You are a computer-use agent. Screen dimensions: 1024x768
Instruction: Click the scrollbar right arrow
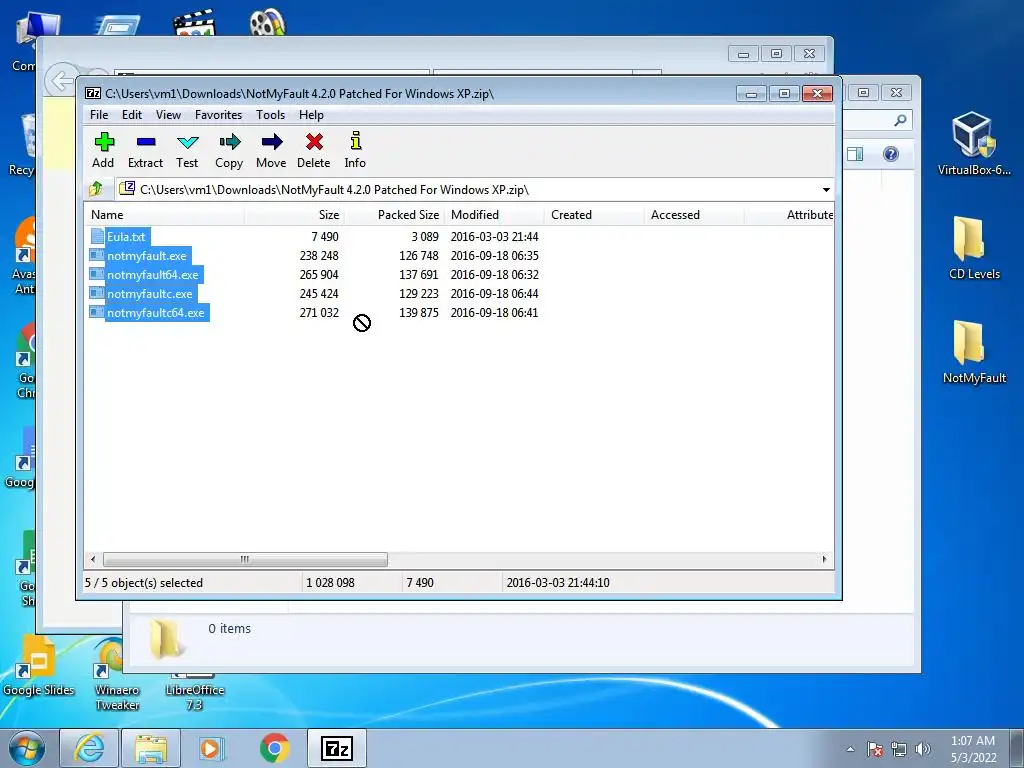[824, 559]
